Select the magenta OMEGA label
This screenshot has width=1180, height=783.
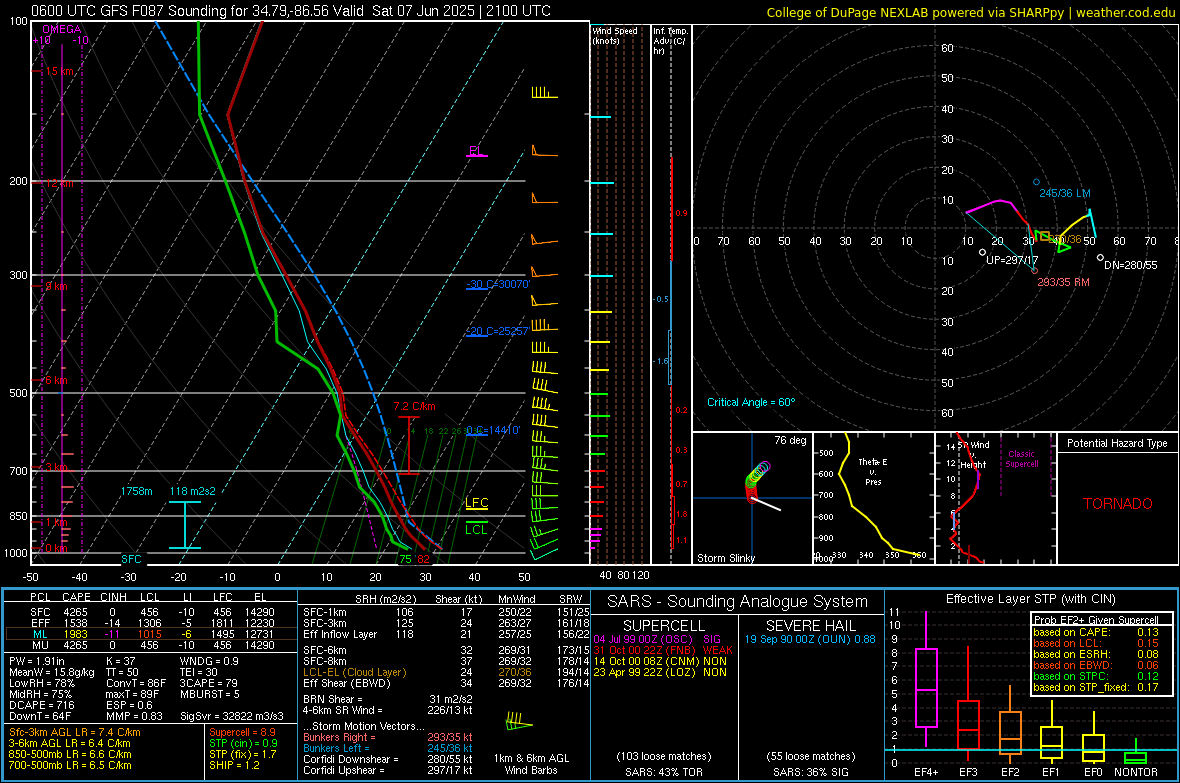click(62, 29)
